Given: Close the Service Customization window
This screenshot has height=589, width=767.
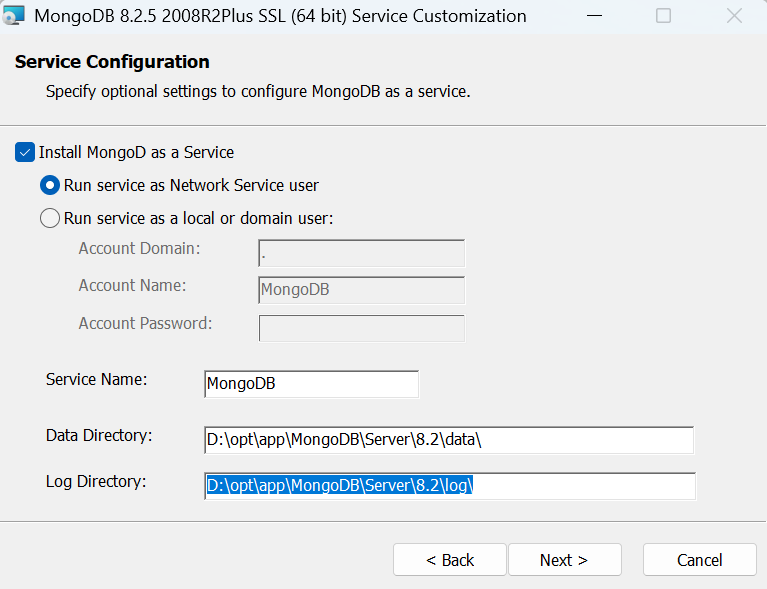Looking at the screenshot, I should pos(734,16).
